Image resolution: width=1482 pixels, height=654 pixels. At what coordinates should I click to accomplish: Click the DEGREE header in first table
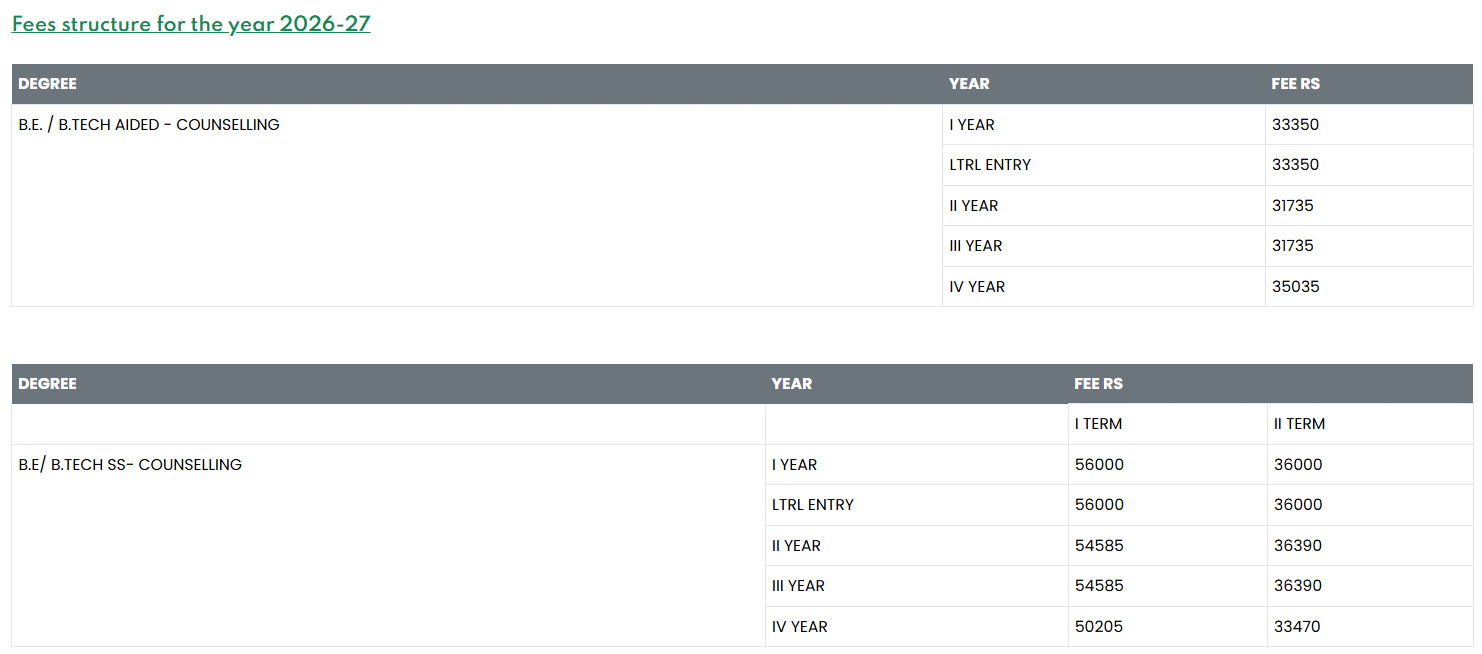click(x=47, y=84)
